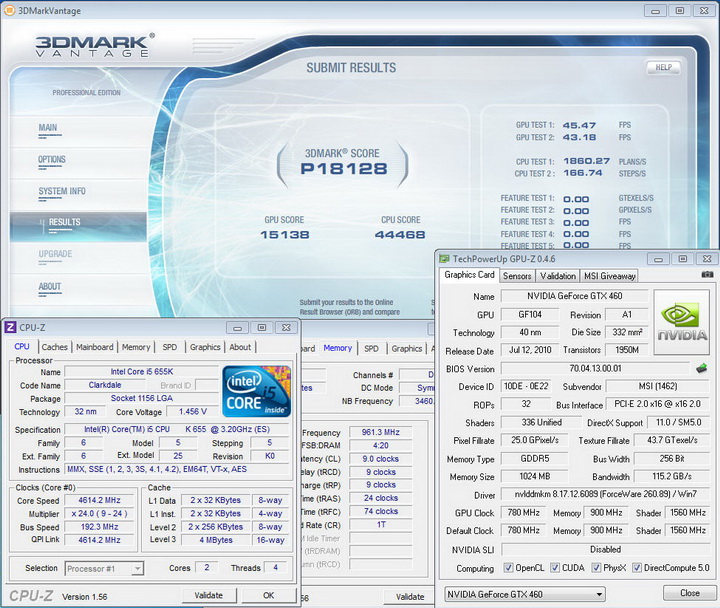Click Validate button in front CPU-Z window
The height and width of the screenshot is (608, 720).
[209, 596]
